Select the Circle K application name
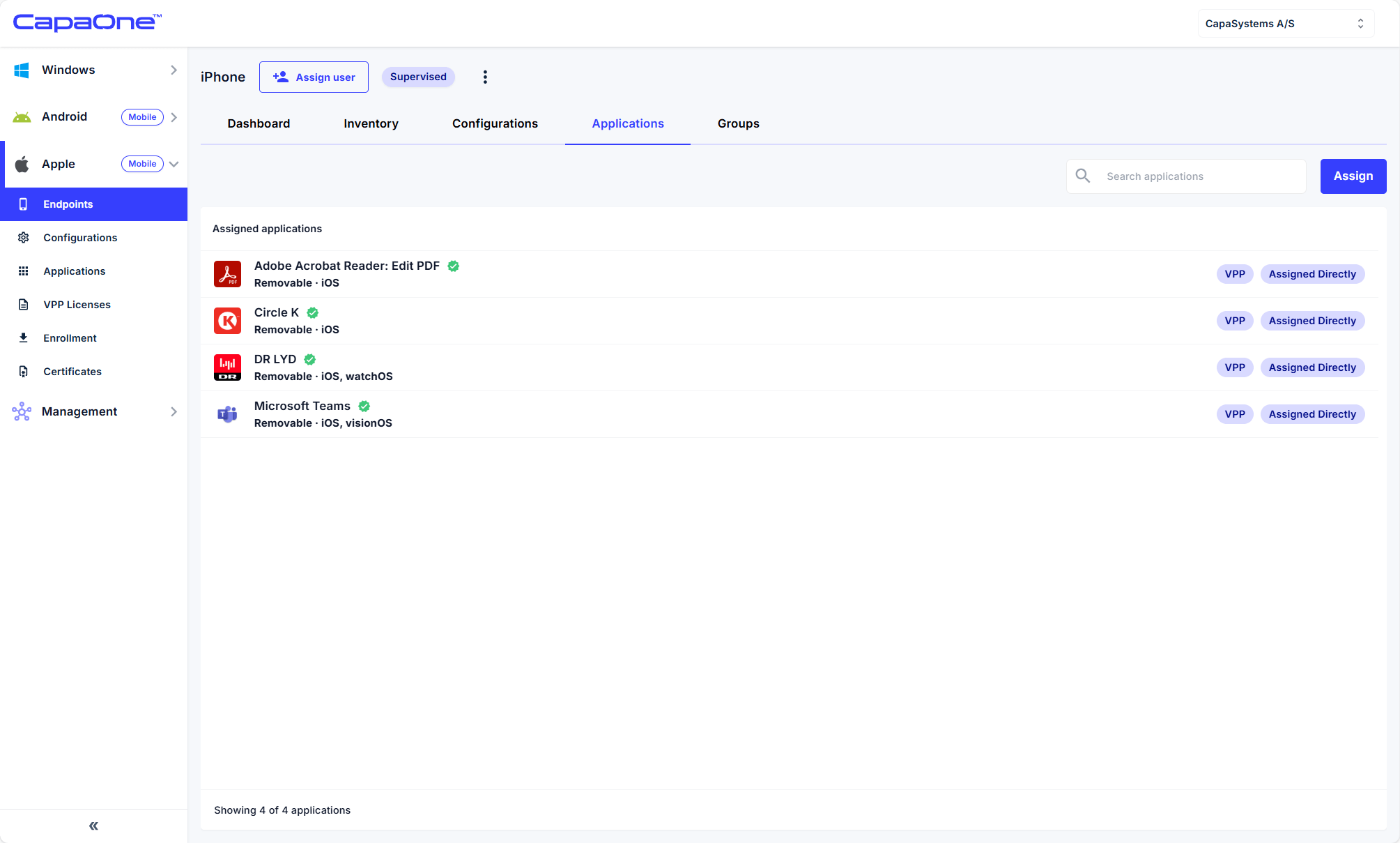The width and height of the screenshot is (1400, 843). [276, 312]
